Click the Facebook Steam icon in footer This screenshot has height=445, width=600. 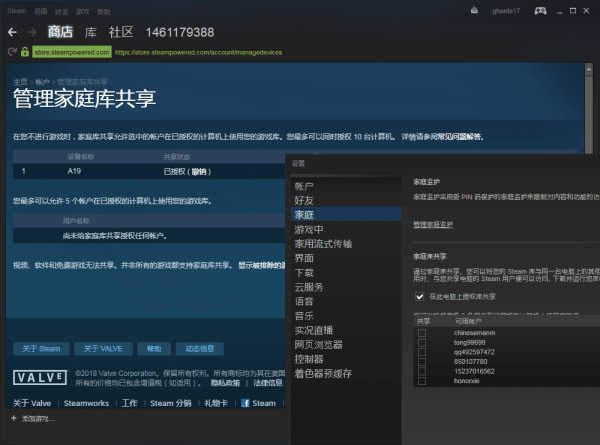point(245,403)
